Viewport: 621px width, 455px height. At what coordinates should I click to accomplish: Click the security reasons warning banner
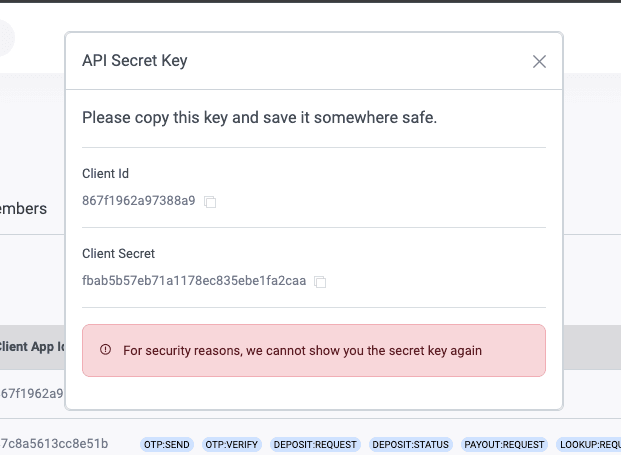(x=314, y=350)
